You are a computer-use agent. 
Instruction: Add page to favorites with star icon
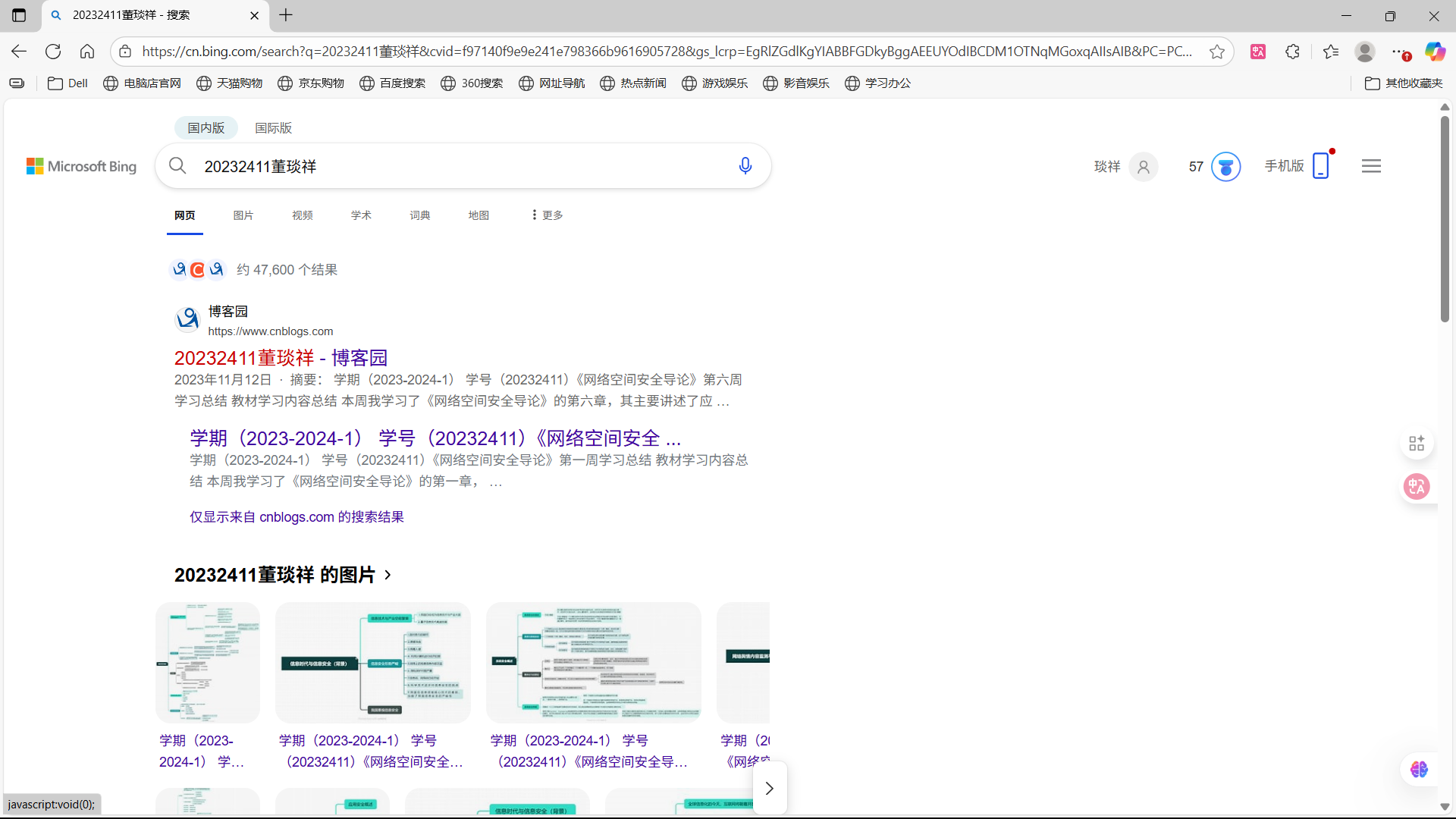click(x=1217, y=52)
